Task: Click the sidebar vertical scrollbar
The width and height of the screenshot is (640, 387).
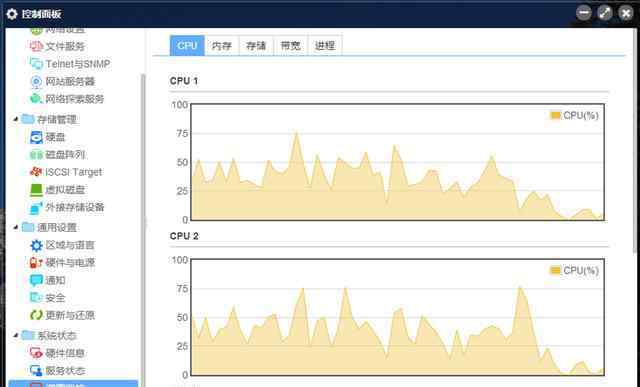Action: [x=143, y=229]
